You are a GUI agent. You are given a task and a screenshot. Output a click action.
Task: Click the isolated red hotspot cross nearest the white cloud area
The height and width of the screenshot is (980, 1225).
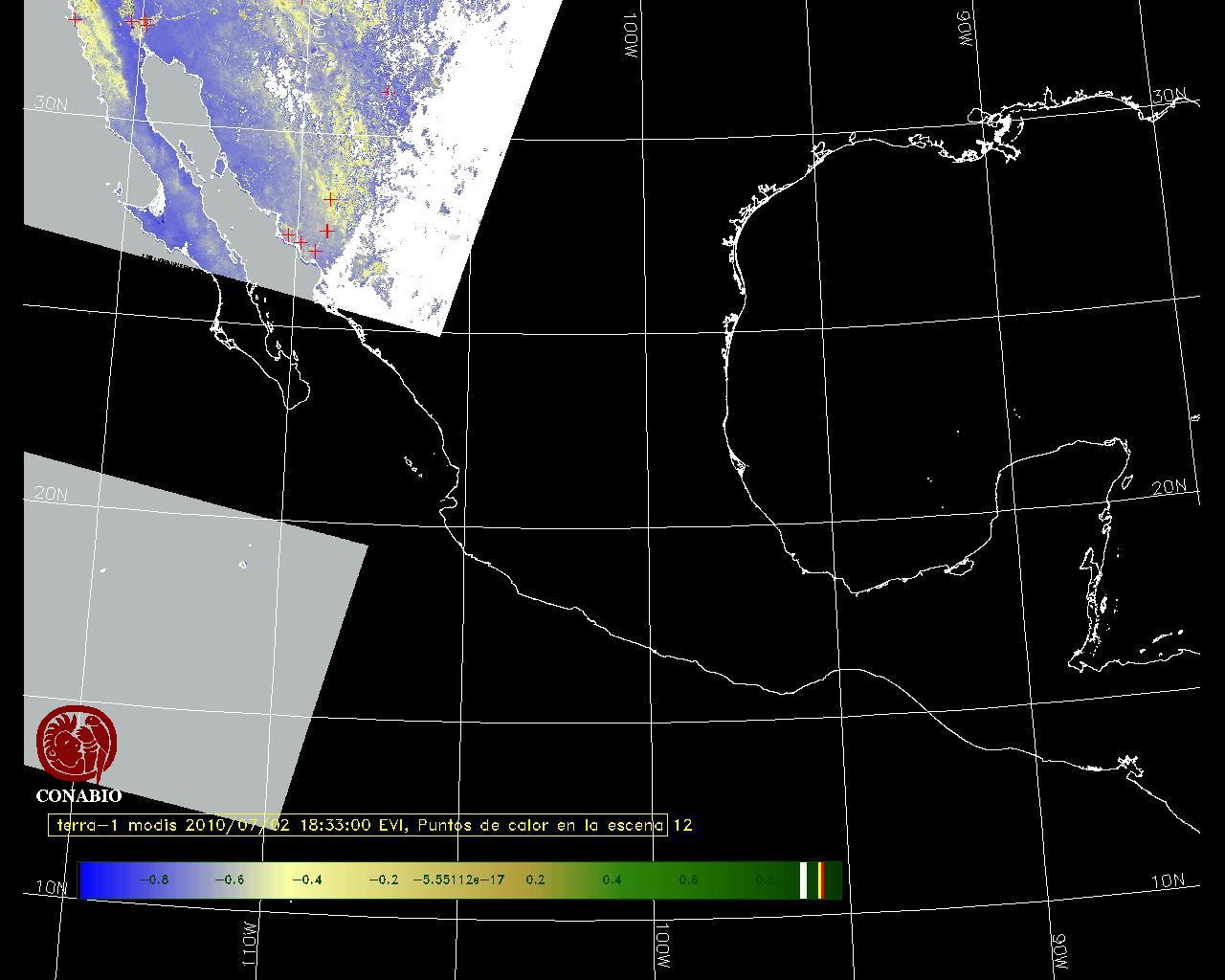(387, 92)
